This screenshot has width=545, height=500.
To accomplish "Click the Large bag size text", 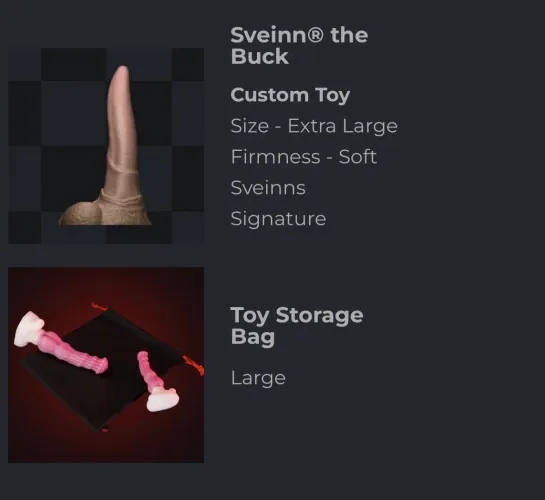I will pos(258,378).
